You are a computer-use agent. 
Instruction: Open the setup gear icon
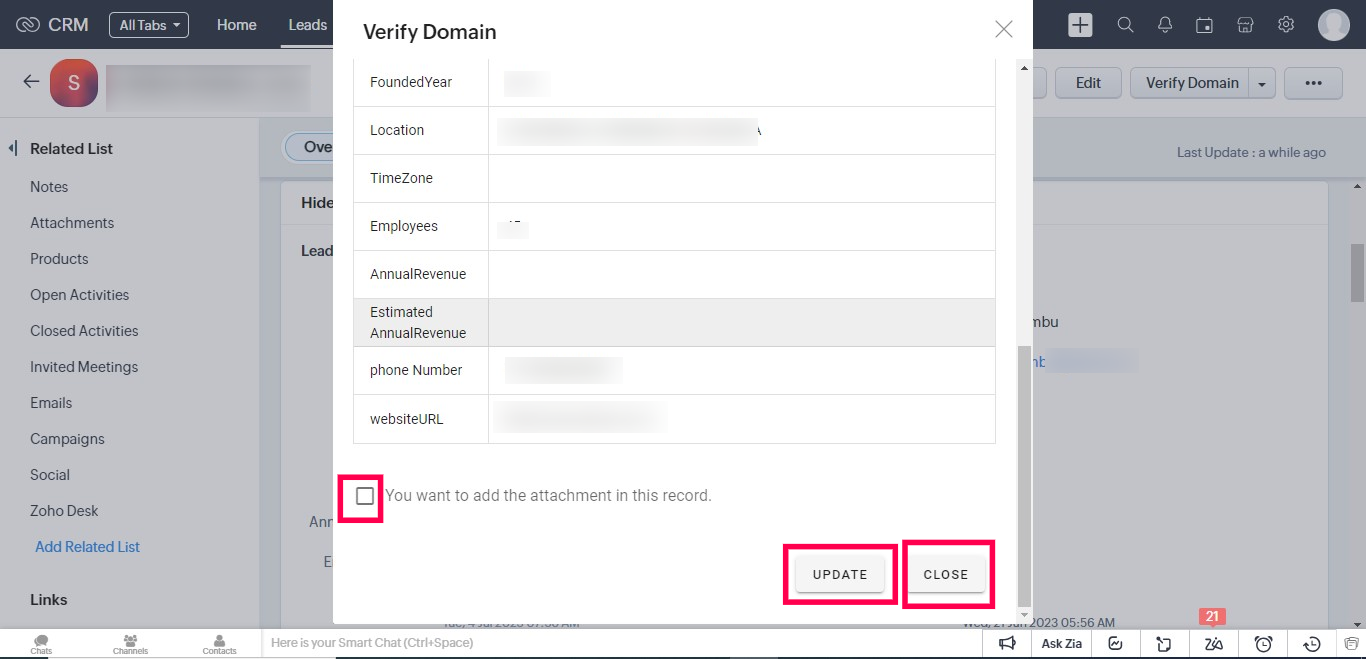click(x=1286, y=25)
